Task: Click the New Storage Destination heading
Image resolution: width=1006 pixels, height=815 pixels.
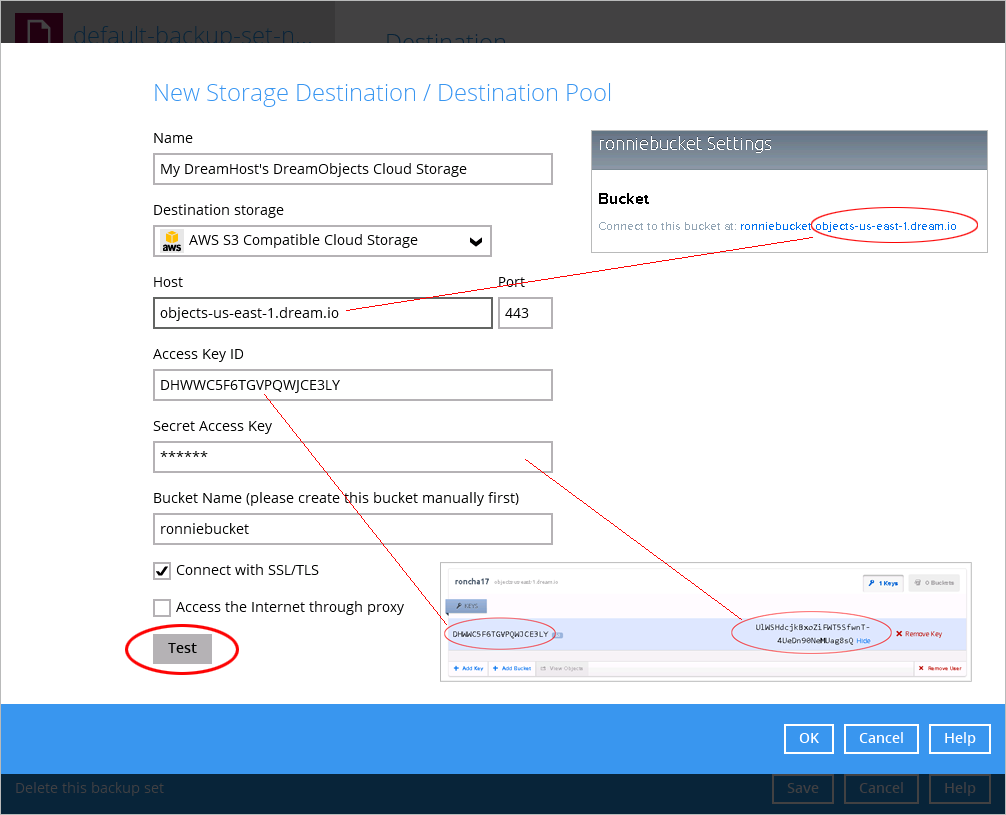Action: 382,93
